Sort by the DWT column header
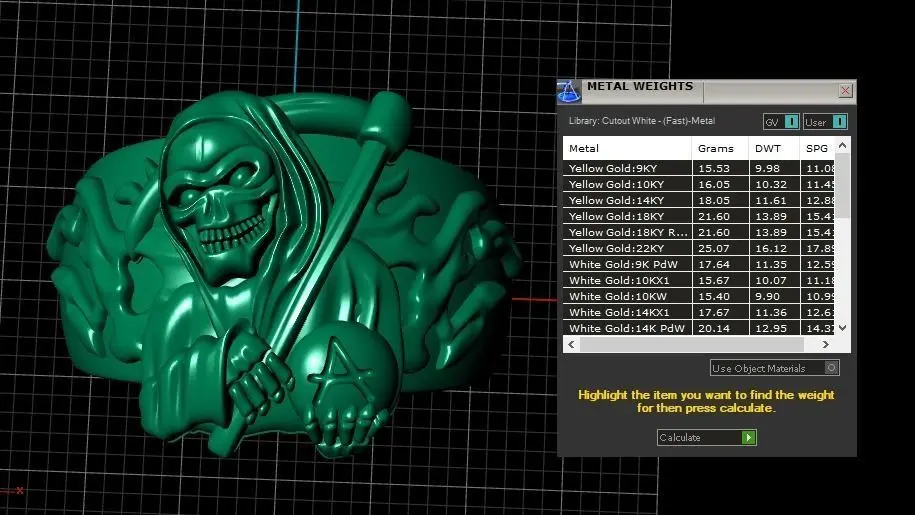This screenshot has height=515, width=915. coord(774,148)
